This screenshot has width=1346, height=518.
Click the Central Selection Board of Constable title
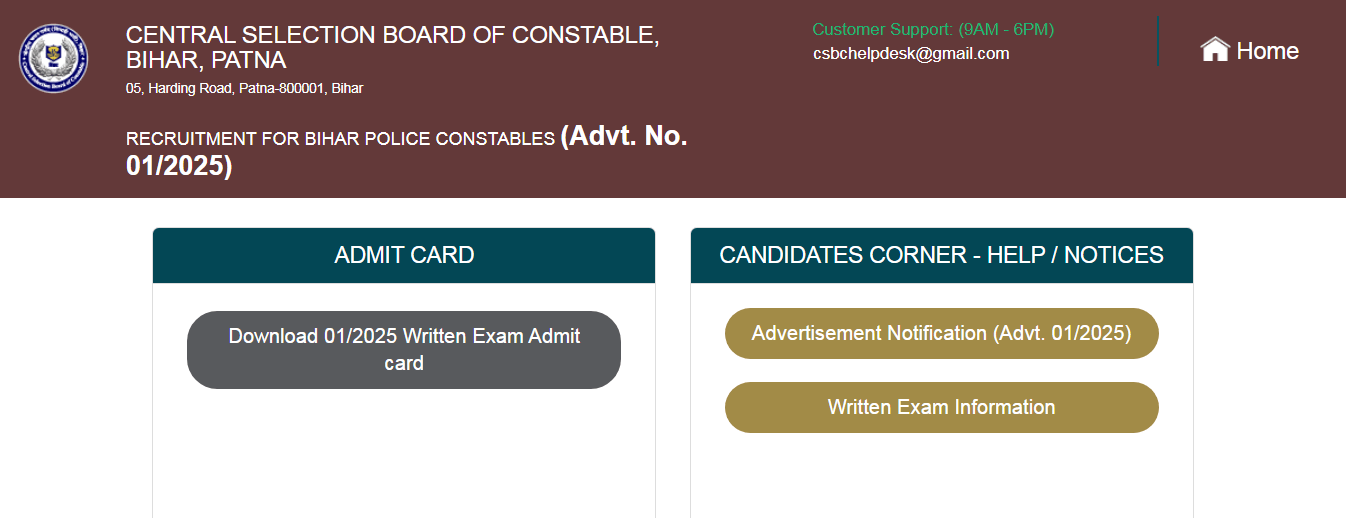(392, 35)
